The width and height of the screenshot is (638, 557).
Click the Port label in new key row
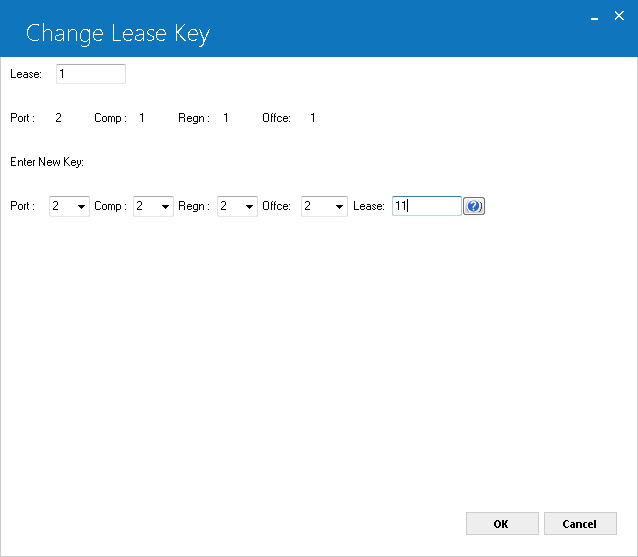point(22,206)
